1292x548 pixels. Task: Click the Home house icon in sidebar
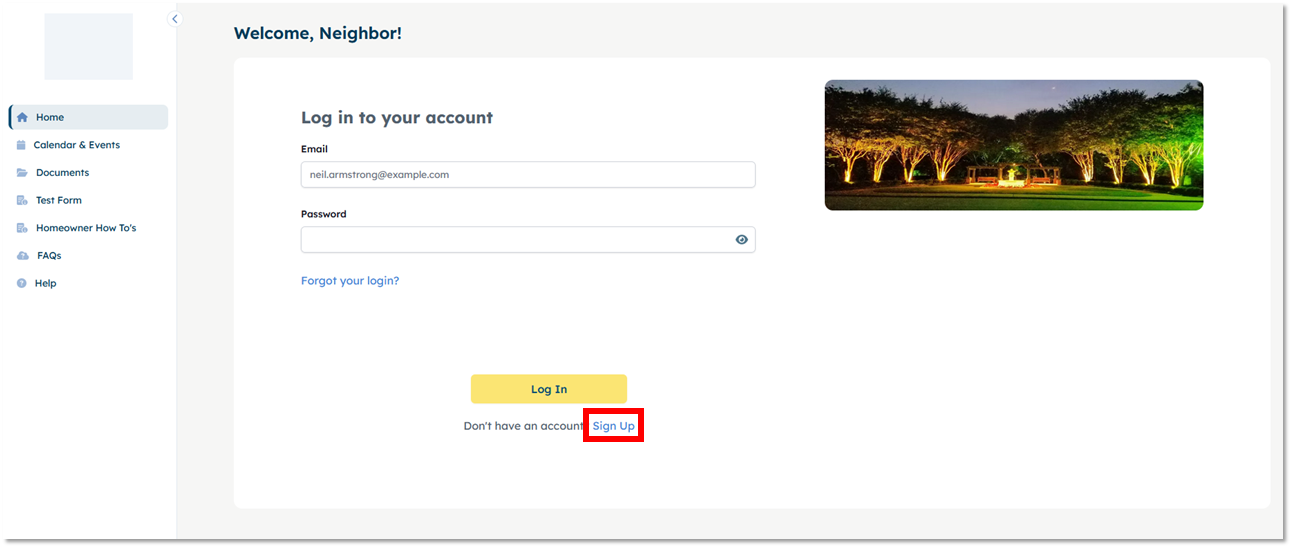point(22,117)
